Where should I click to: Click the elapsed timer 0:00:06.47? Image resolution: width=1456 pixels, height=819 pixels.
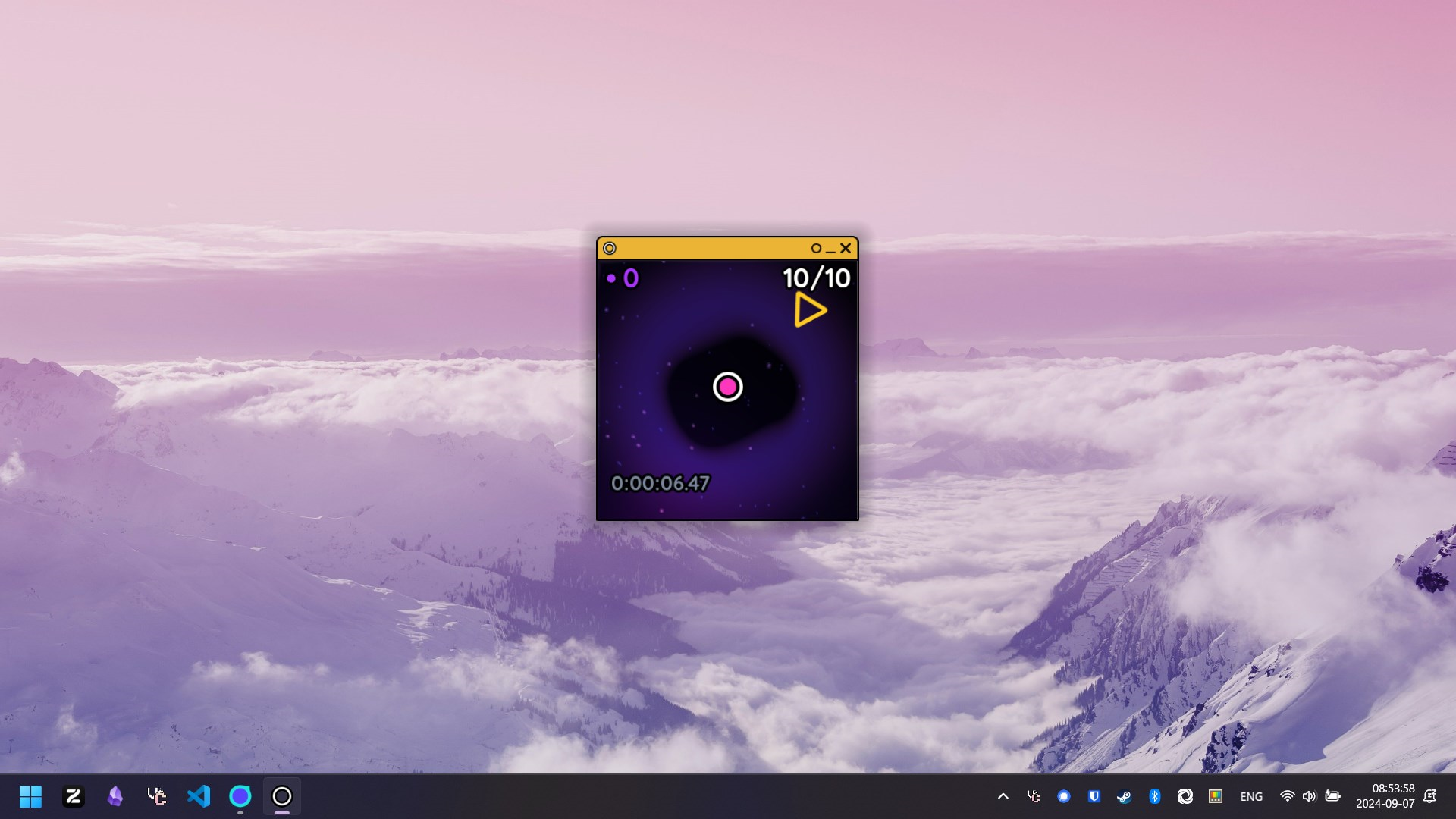(661, 483)
